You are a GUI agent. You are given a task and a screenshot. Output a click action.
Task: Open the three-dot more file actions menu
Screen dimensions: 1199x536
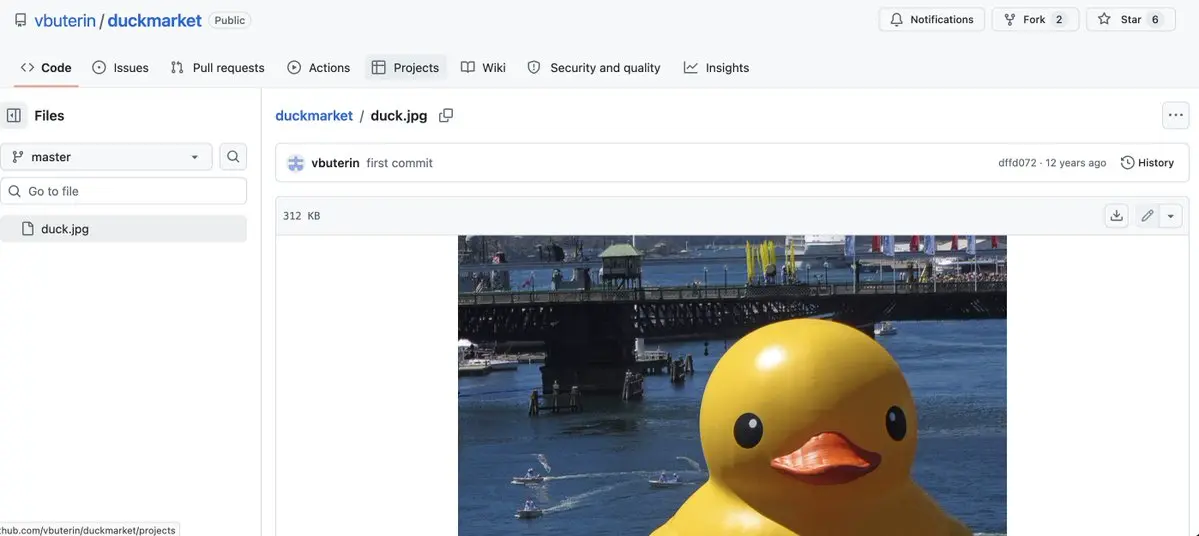(1175, 115)
